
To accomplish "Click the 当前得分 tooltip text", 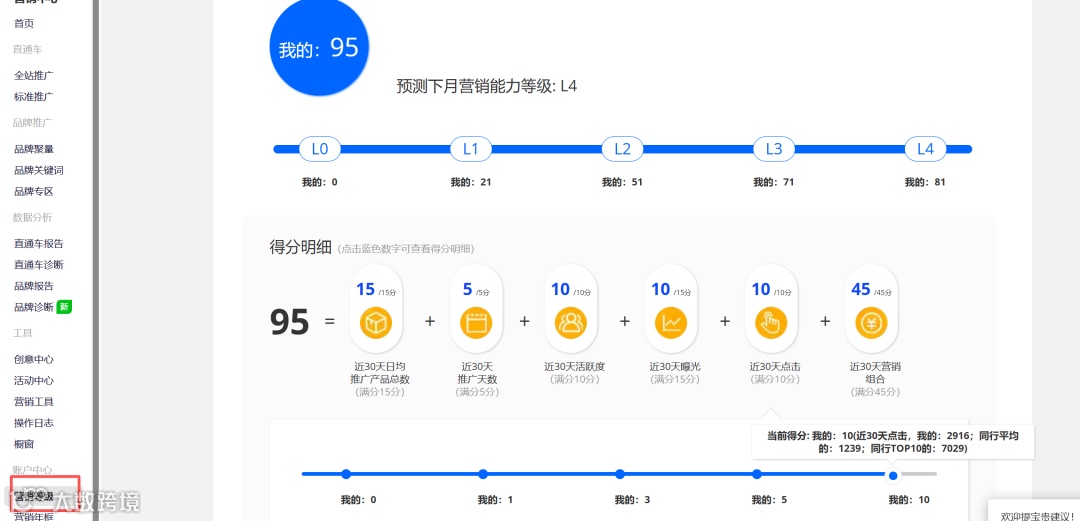I will 893,442.
